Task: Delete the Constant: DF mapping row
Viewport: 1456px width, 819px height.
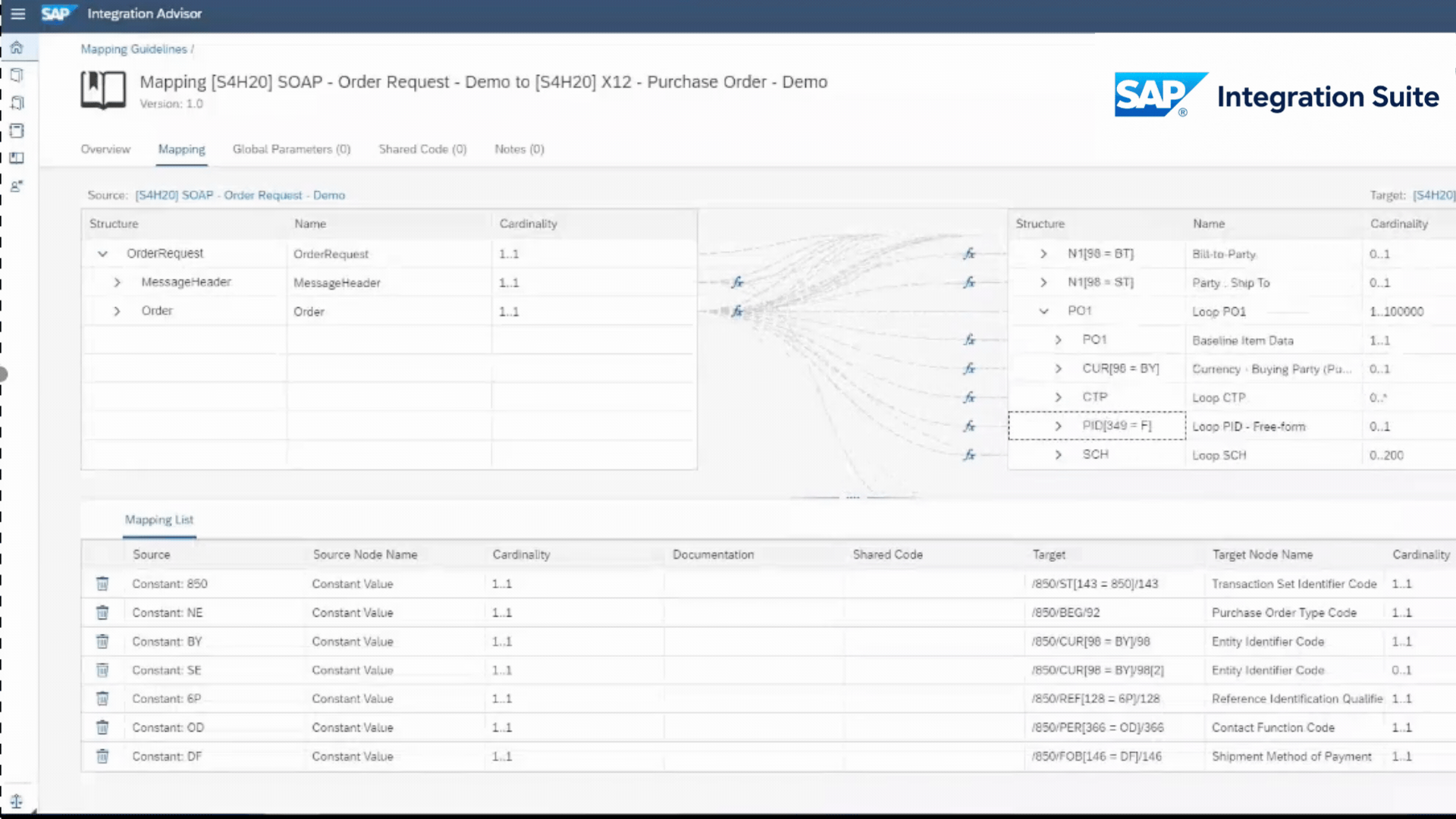Action: [x=102, y=756]
